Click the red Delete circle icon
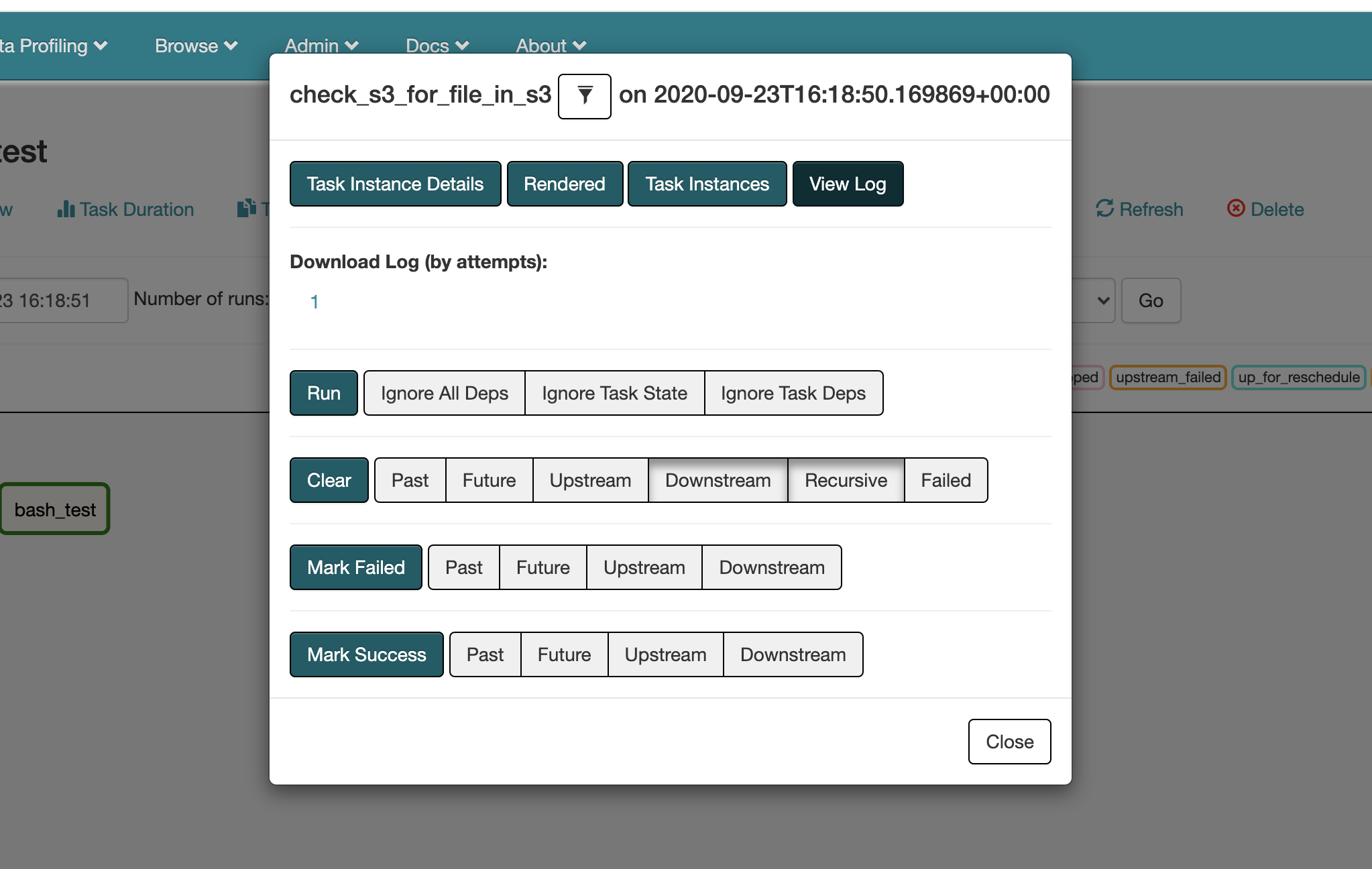This screenshot has width=1372, height=869. point(1236,209)
